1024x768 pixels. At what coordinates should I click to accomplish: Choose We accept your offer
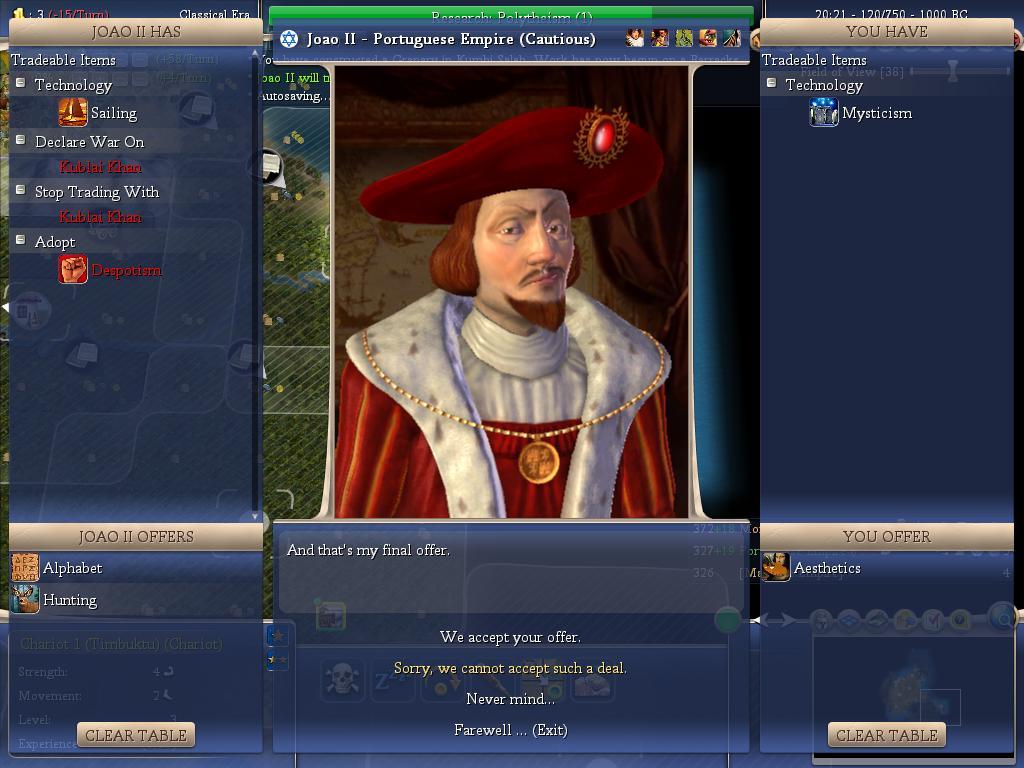tap(510, 637)
